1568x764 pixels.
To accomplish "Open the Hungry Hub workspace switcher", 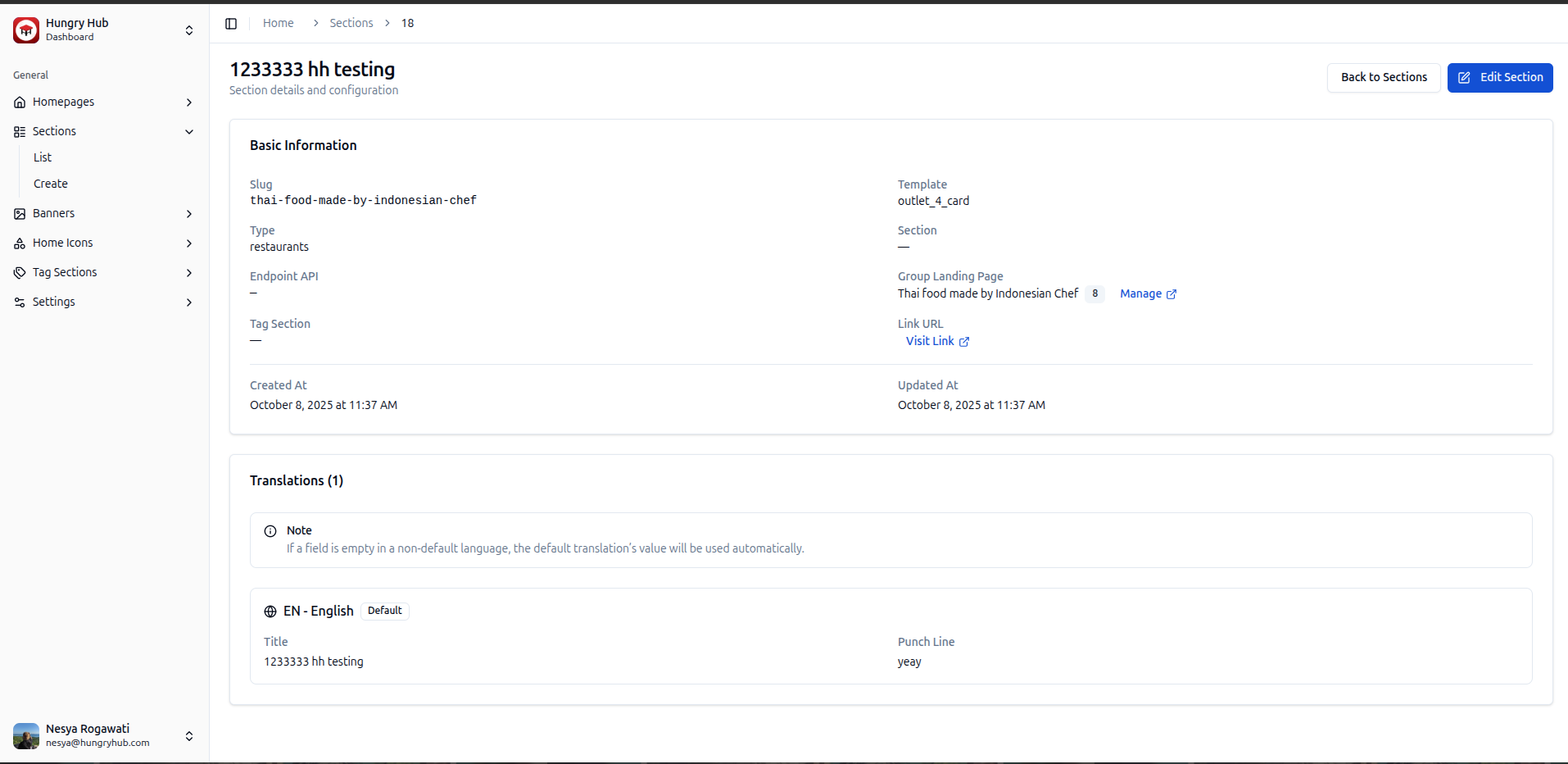I will 189,30.
